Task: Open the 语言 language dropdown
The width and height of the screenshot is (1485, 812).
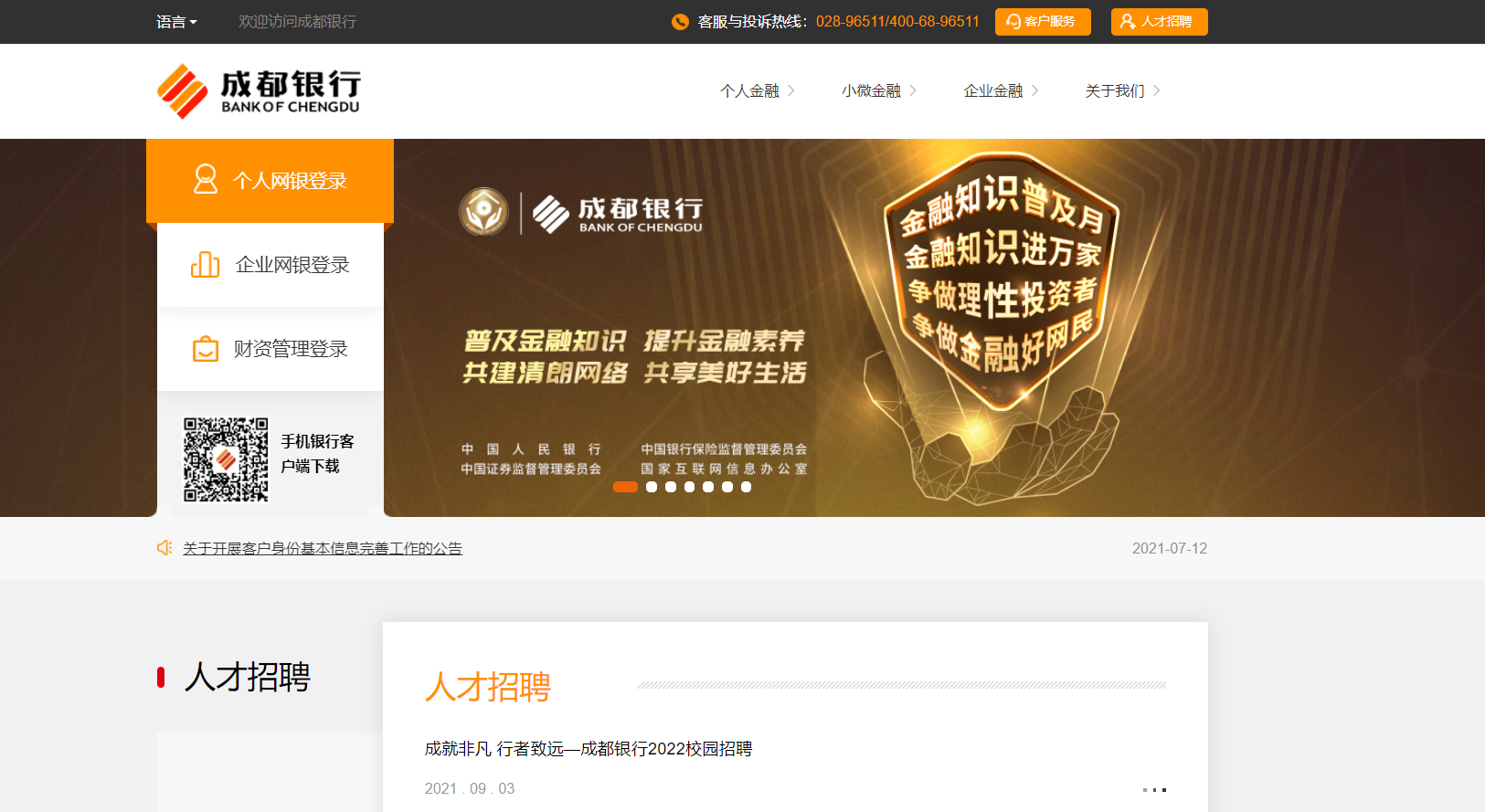Action: [176, 22]
